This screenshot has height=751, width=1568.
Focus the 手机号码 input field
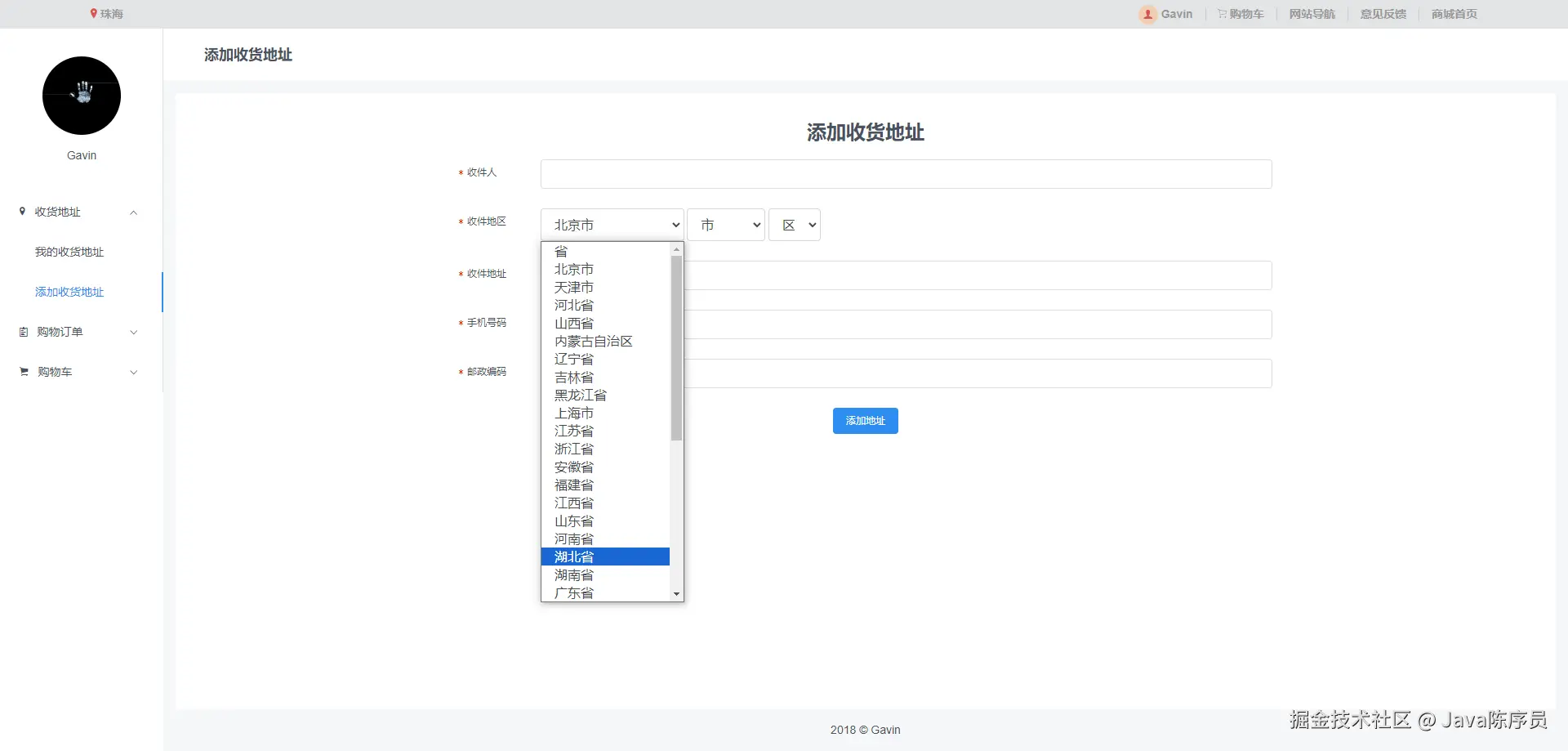click(978, 324)
